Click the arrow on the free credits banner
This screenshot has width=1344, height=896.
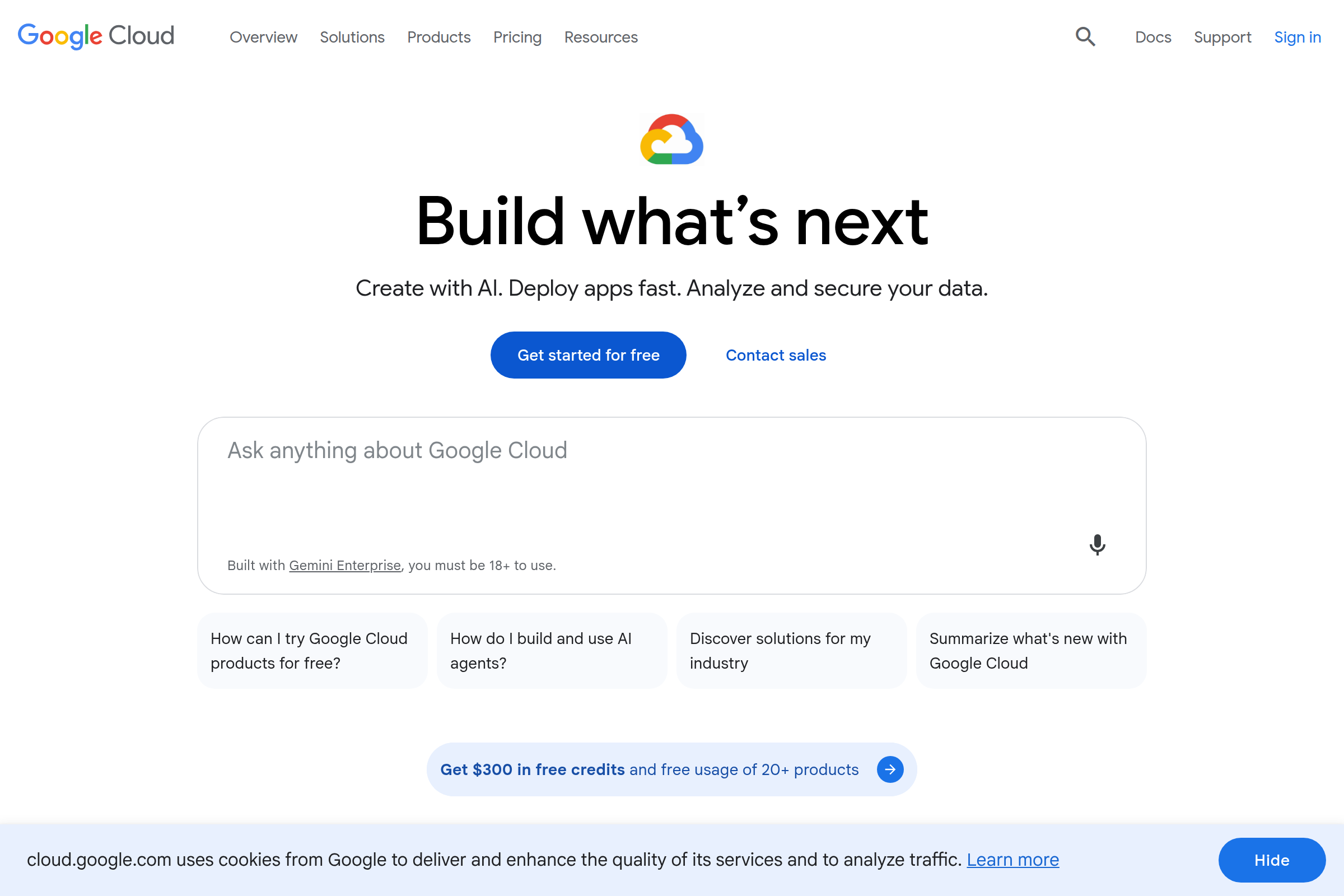point(889,769)
